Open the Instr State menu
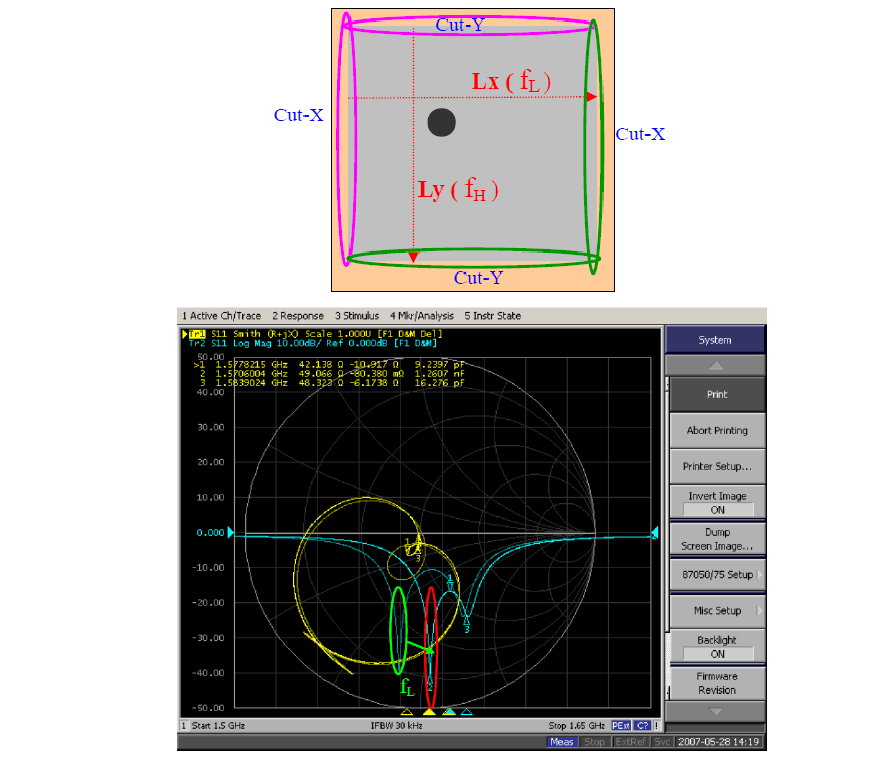 [492, 316]
